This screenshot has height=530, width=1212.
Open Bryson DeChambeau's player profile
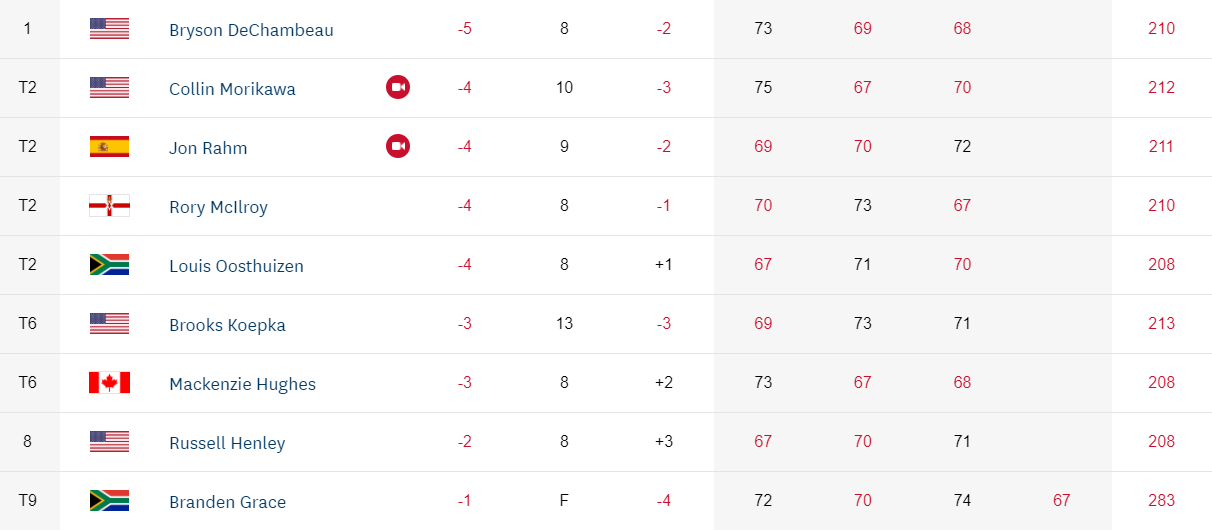(251, 30)
